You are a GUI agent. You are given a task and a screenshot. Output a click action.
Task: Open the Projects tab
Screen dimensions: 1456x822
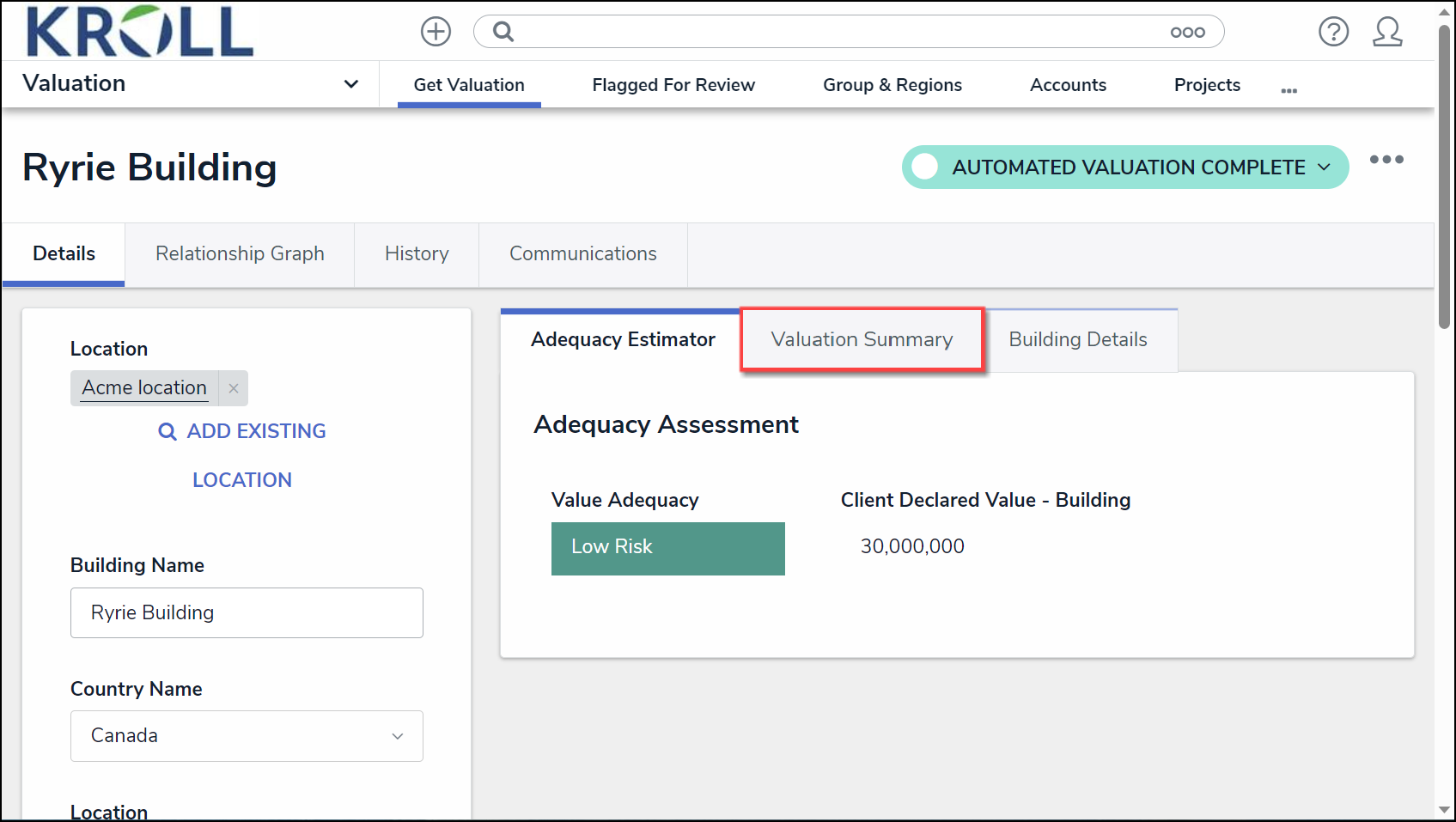coord(1207,85)
